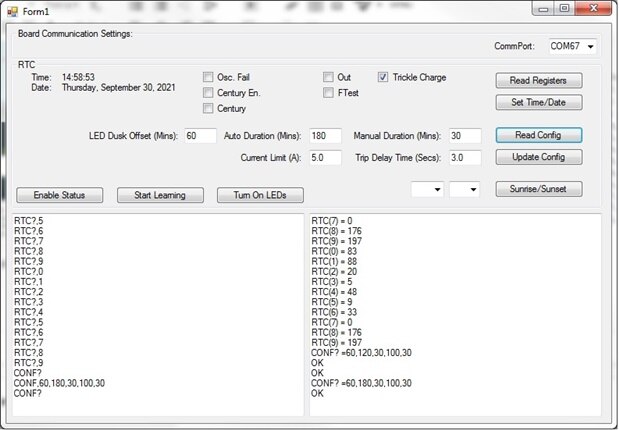This screenshot has height=430, width=619.
Task: Click the Start Learning button
Action: [x=160, y=195]
